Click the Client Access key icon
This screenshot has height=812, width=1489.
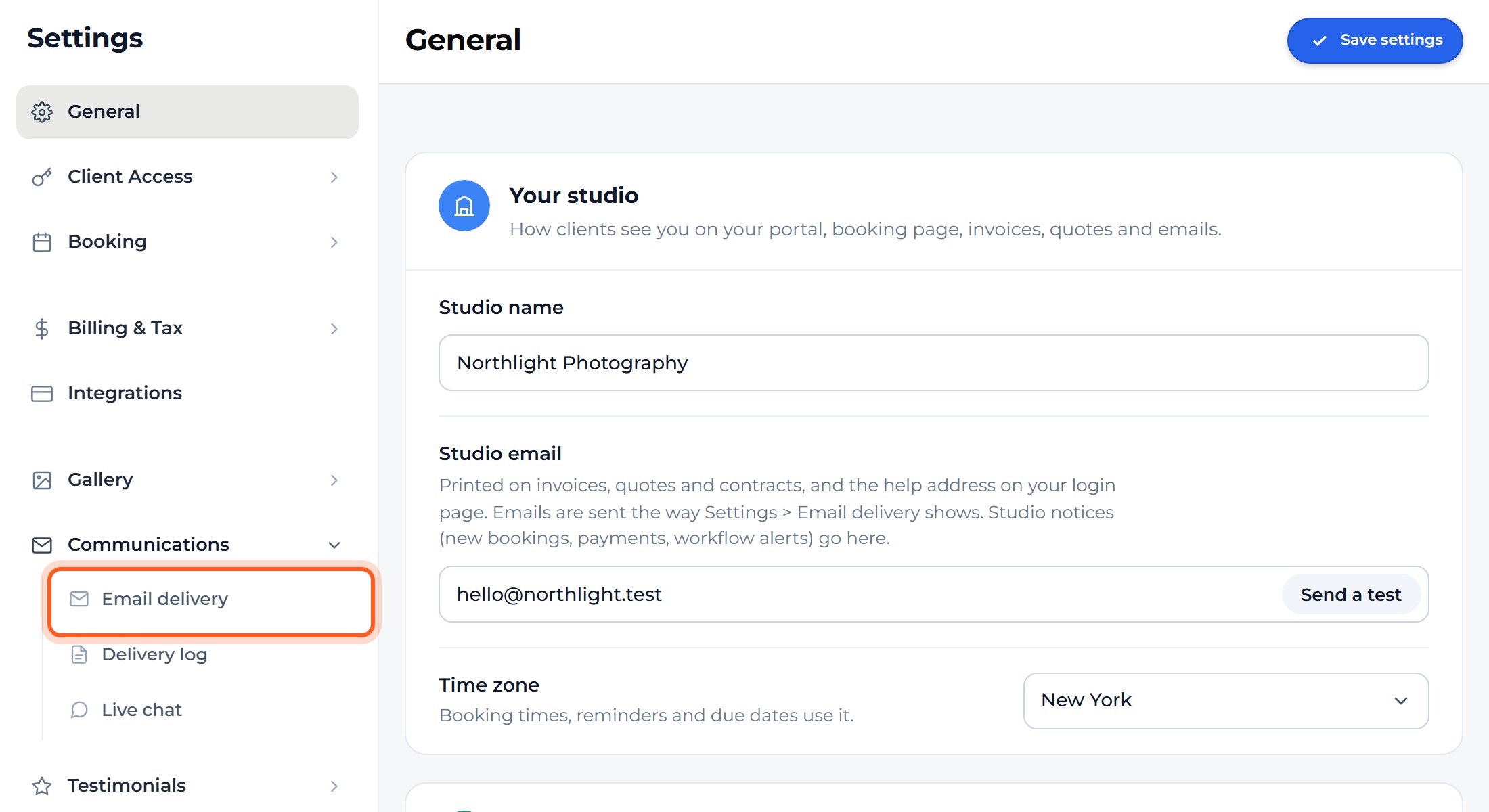pyautogui.click(x=42, y=177)
